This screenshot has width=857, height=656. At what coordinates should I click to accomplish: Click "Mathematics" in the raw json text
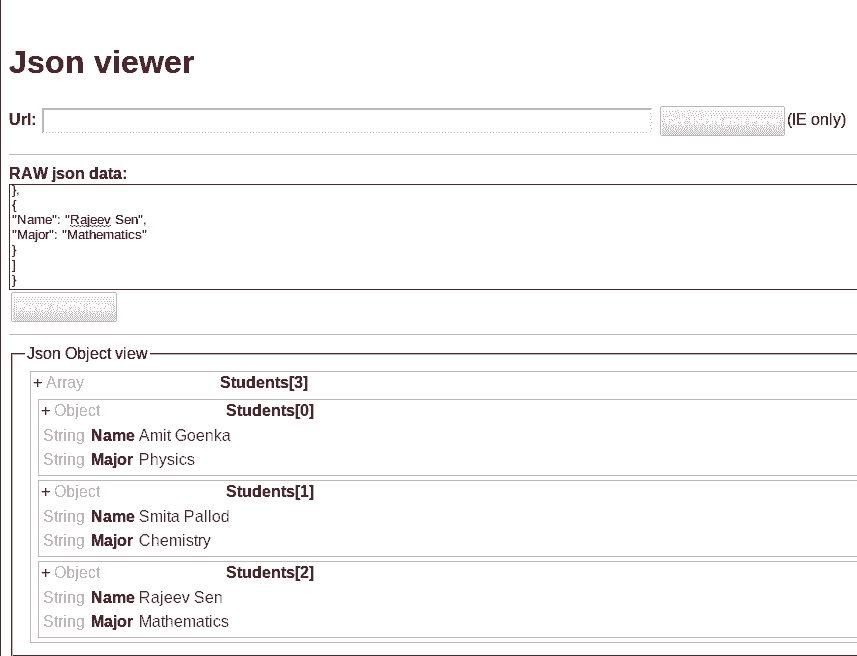(104, 235)
